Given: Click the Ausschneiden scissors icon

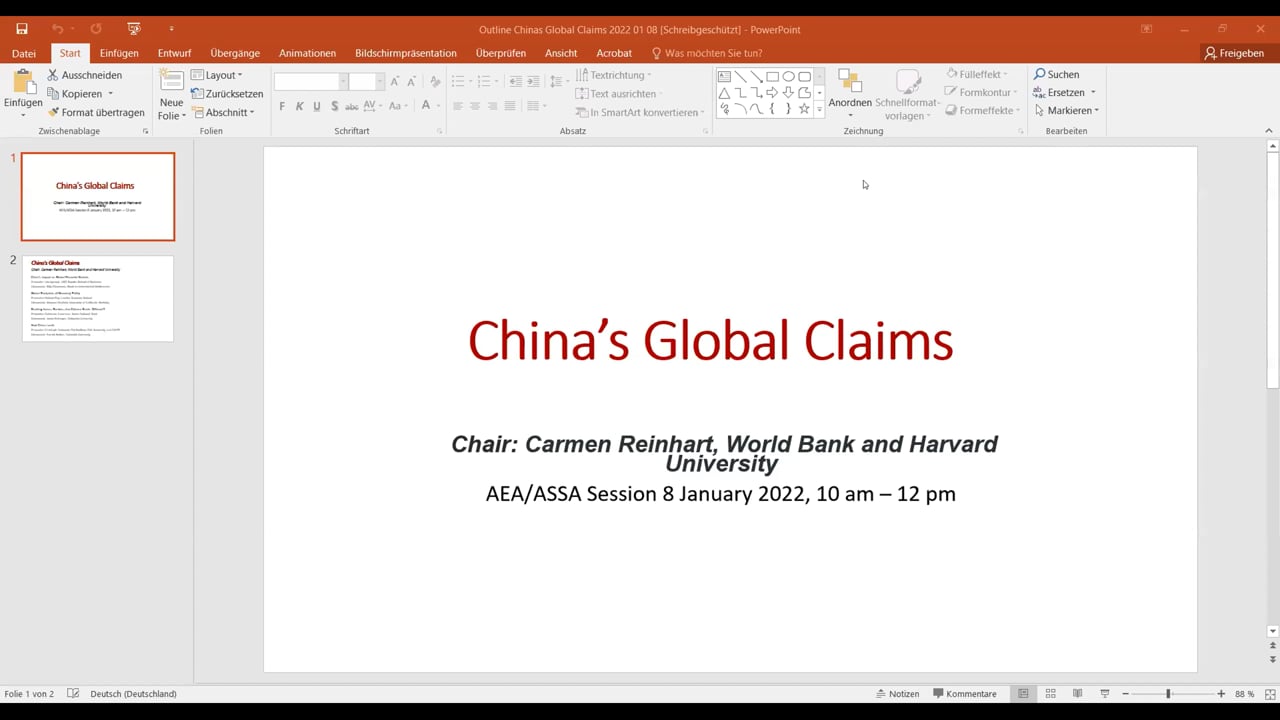Looking at the screenshot, I should (x=53, y=75).
